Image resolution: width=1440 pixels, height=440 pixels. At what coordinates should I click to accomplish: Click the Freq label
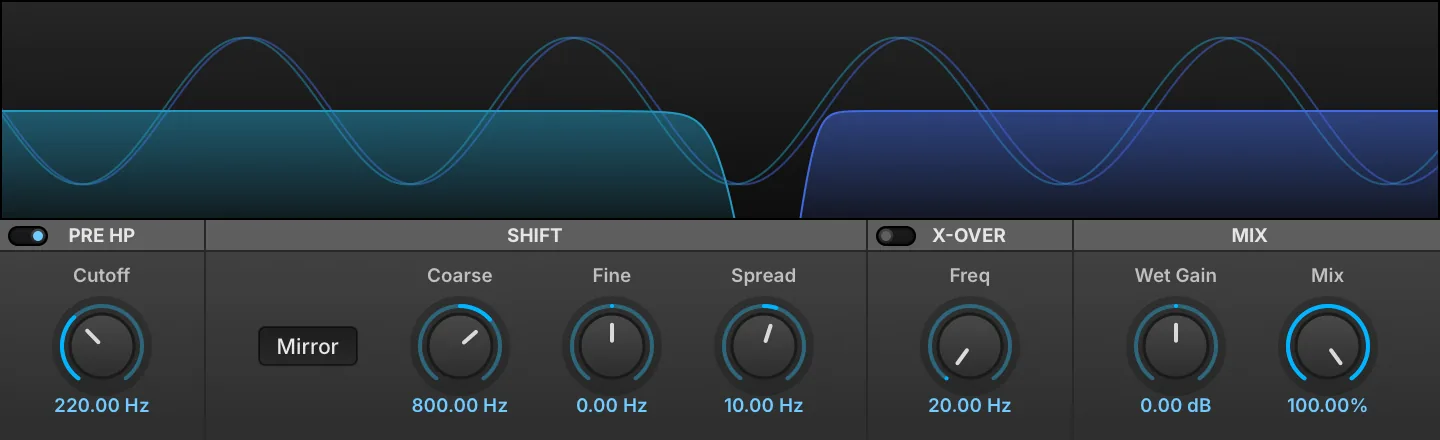coord(970,275)
